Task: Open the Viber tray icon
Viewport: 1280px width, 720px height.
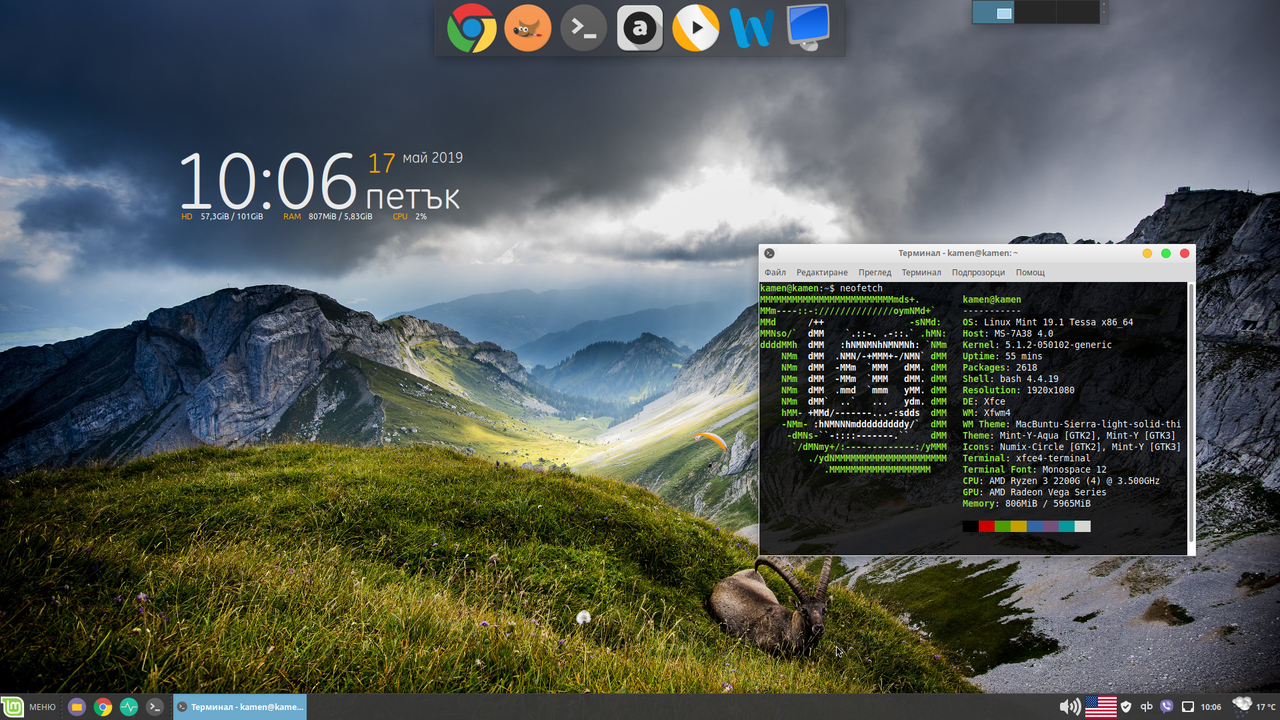Action: 1167,707
